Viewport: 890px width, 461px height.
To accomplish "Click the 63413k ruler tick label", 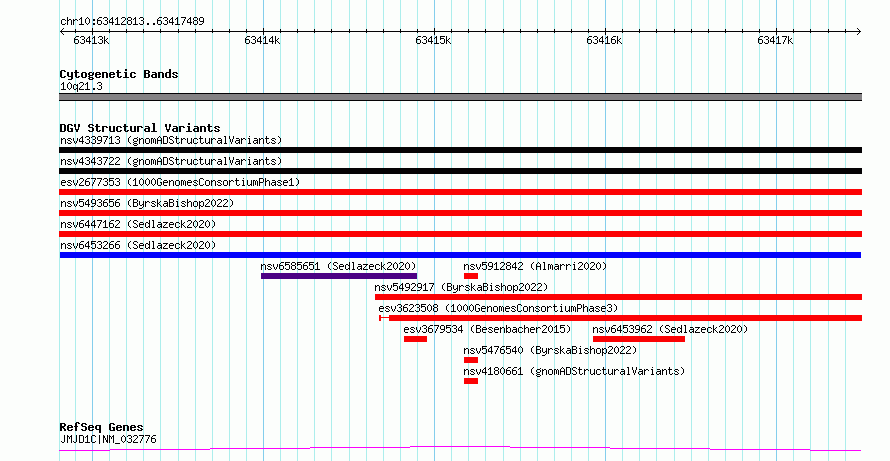I will pyautogui.click(x=91, y=40).
